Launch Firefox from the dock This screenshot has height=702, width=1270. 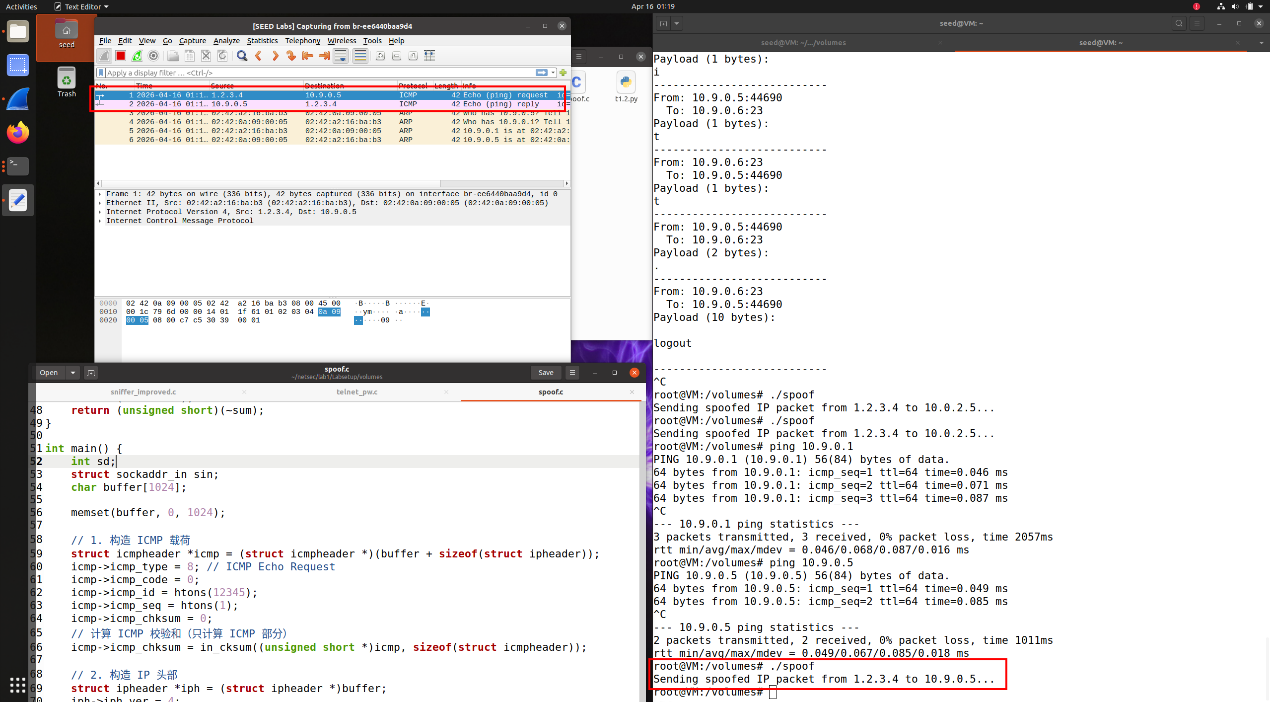17,132
